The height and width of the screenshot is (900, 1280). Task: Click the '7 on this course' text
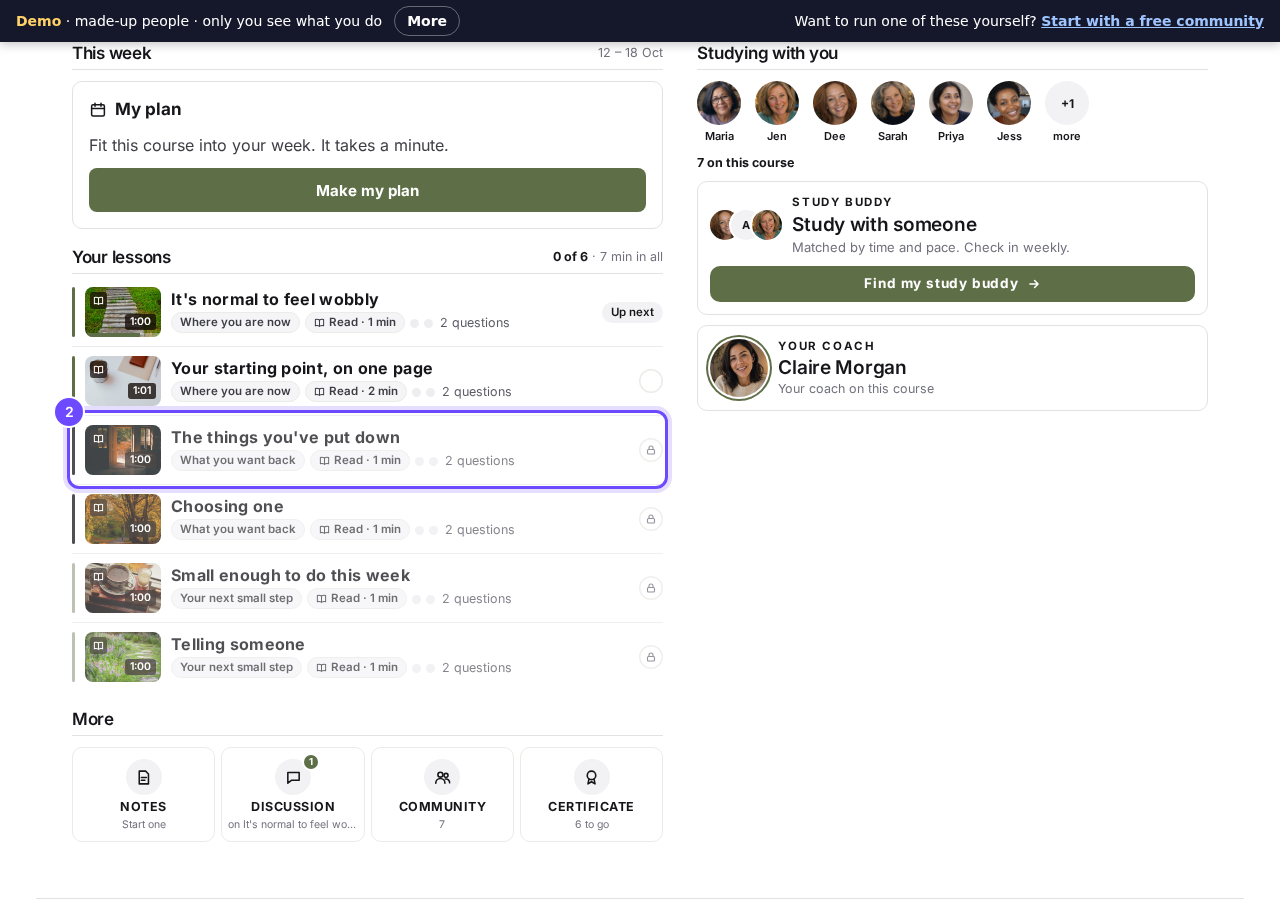click(x=746, y=163)
